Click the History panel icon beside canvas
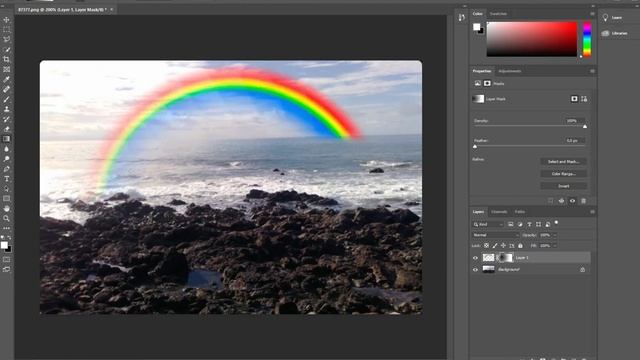Image resolution: width=640 pixels, height=360 pixels. (462, 18)
